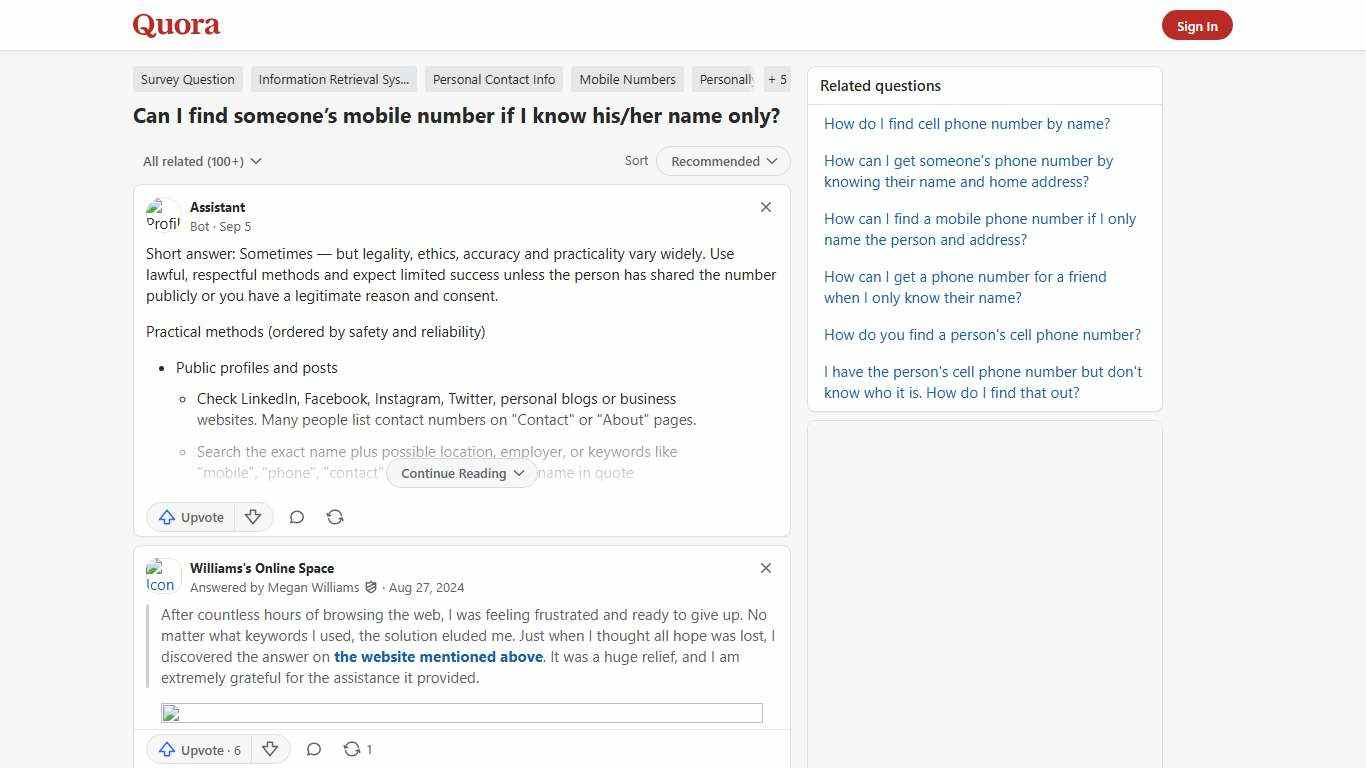Downvote the Assistant's answer
Screen dimensions: 1366x768
point(253,517)
